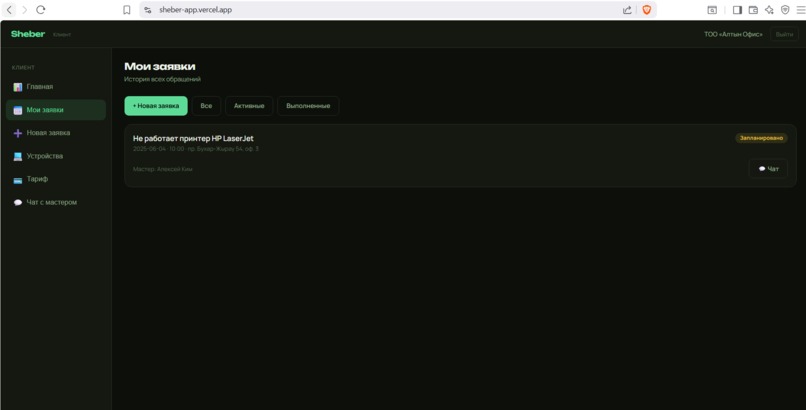Click the speech bubble icon for Чат с мастером

point(17,202)
